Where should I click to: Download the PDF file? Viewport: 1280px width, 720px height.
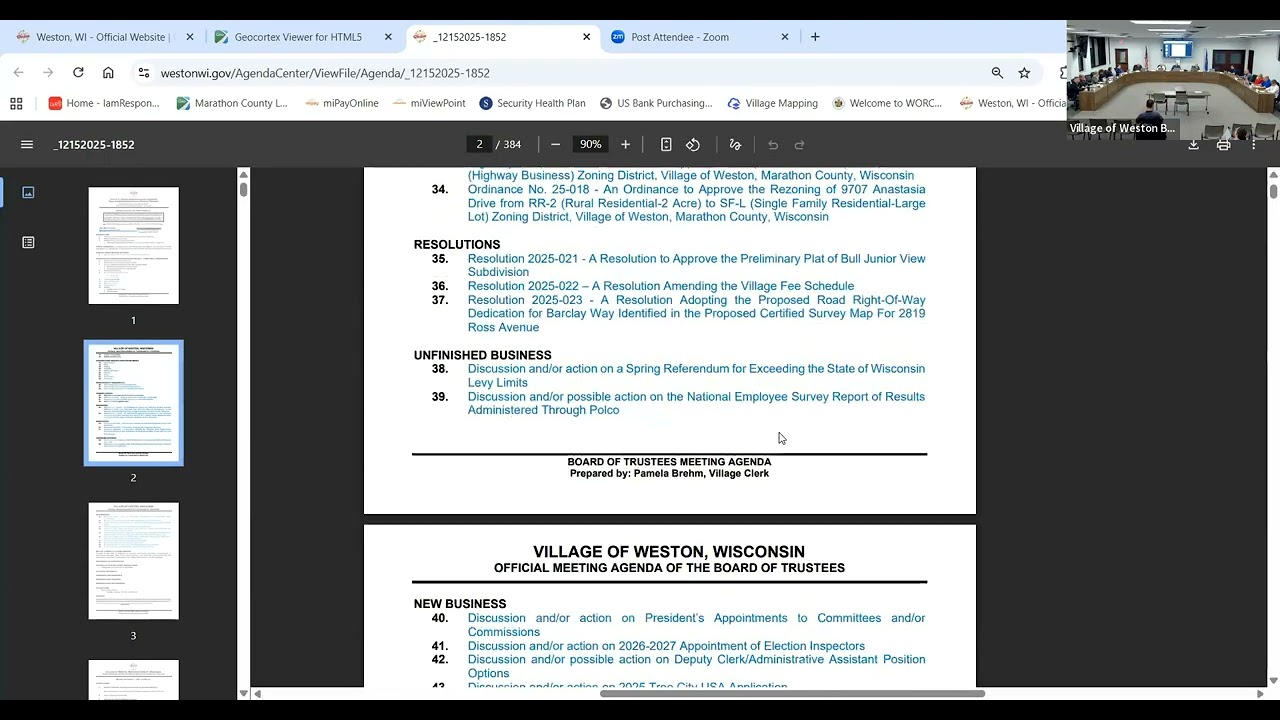point(1193,145)
